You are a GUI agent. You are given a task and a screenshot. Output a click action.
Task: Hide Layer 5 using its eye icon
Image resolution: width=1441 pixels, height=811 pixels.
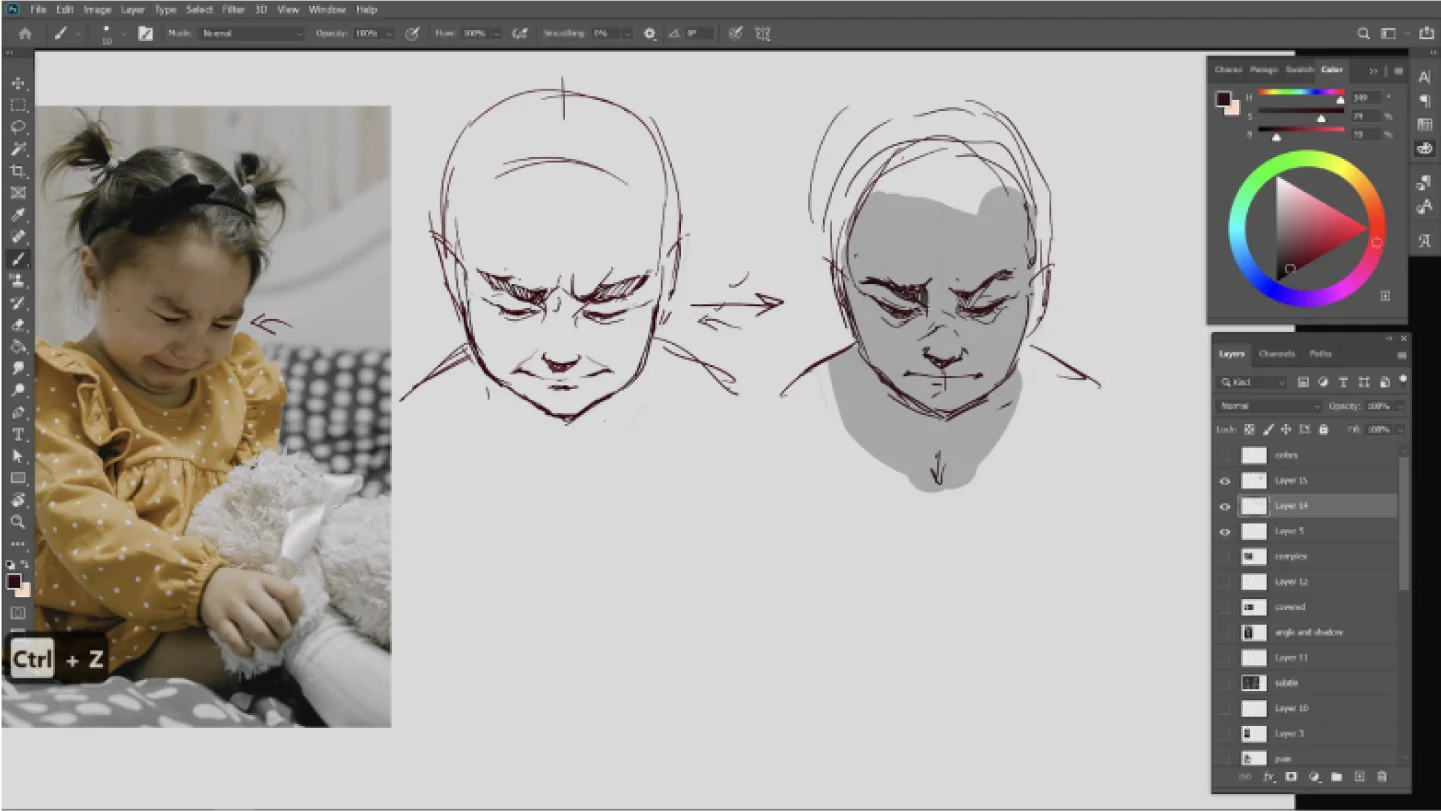coord(1225,531)
